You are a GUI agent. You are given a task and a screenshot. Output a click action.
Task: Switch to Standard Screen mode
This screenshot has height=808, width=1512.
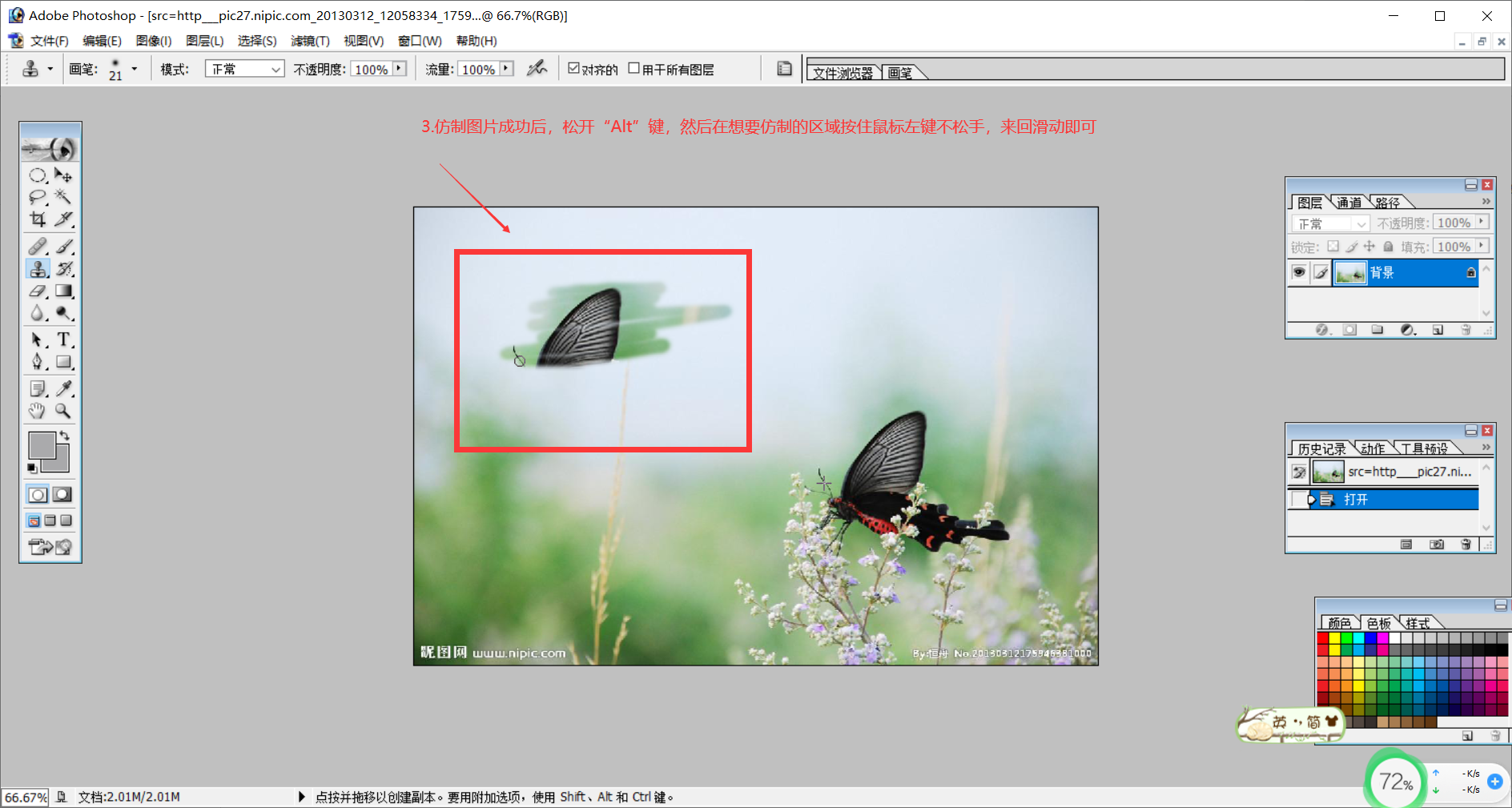tap(34, 521)
